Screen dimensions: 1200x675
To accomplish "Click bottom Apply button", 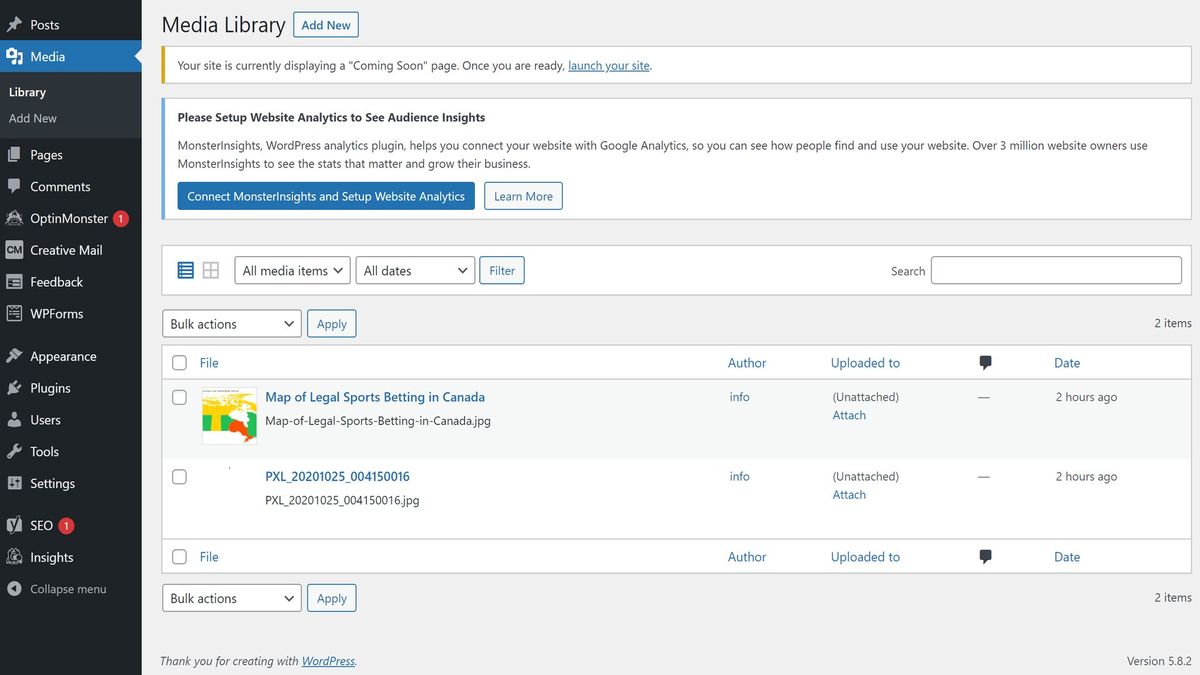I will point(332,598).
